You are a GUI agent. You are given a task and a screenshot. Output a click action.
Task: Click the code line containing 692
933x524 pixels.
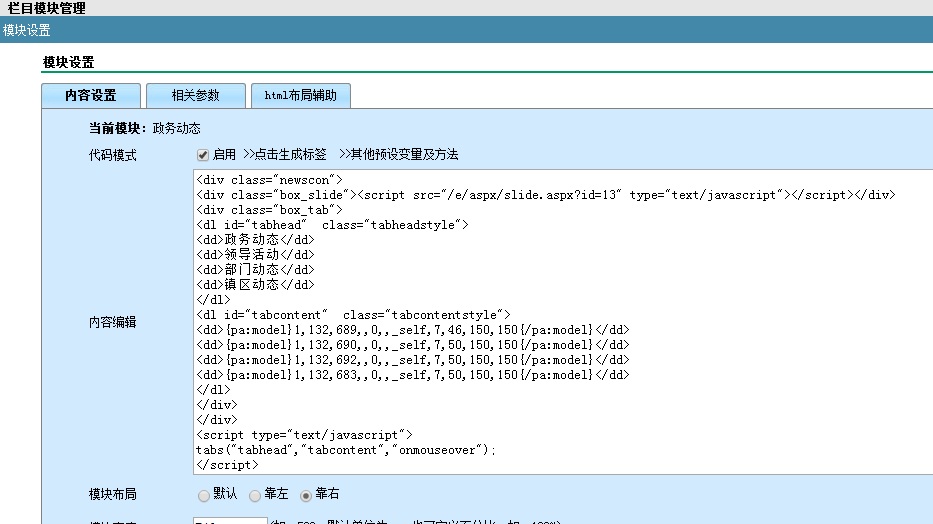(413, 359)
